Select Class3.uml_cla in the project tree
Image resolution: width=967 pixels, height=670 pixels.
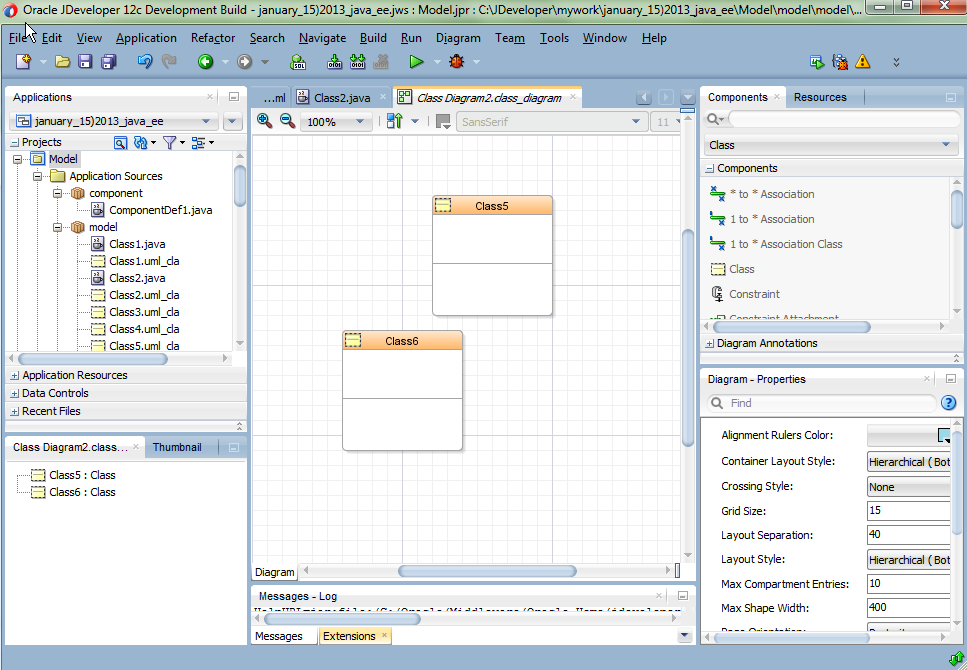click(x=144, y=312)
